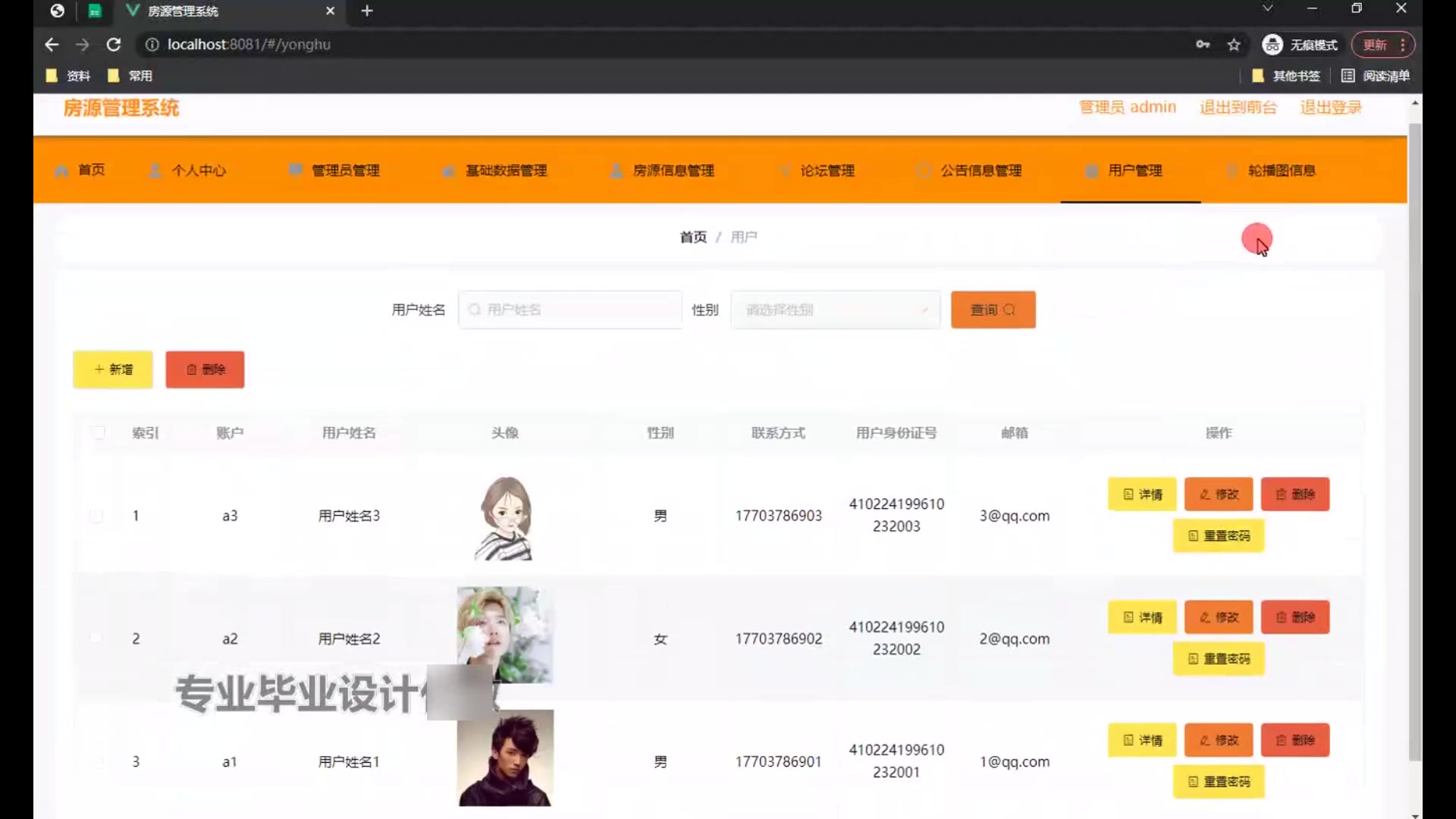Click the 管理员 admin label

point(1128,107)
